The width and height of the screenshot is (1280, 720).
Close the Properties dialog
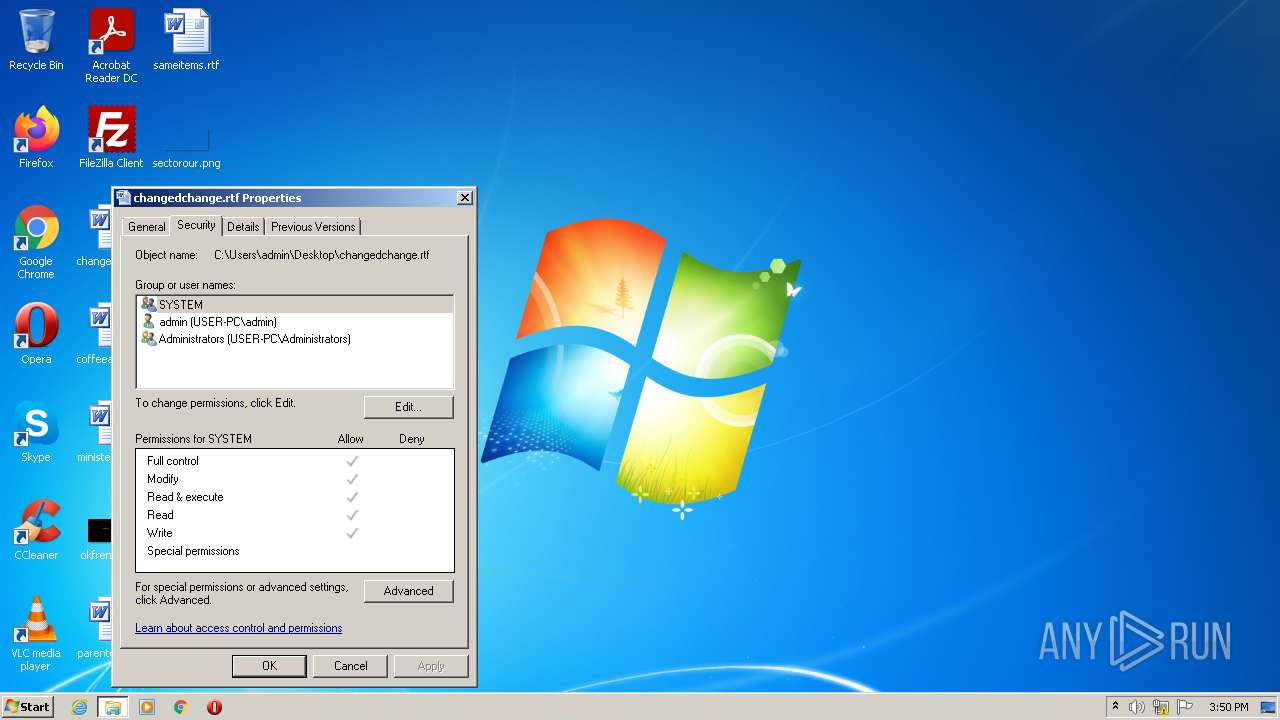point(464,198)
